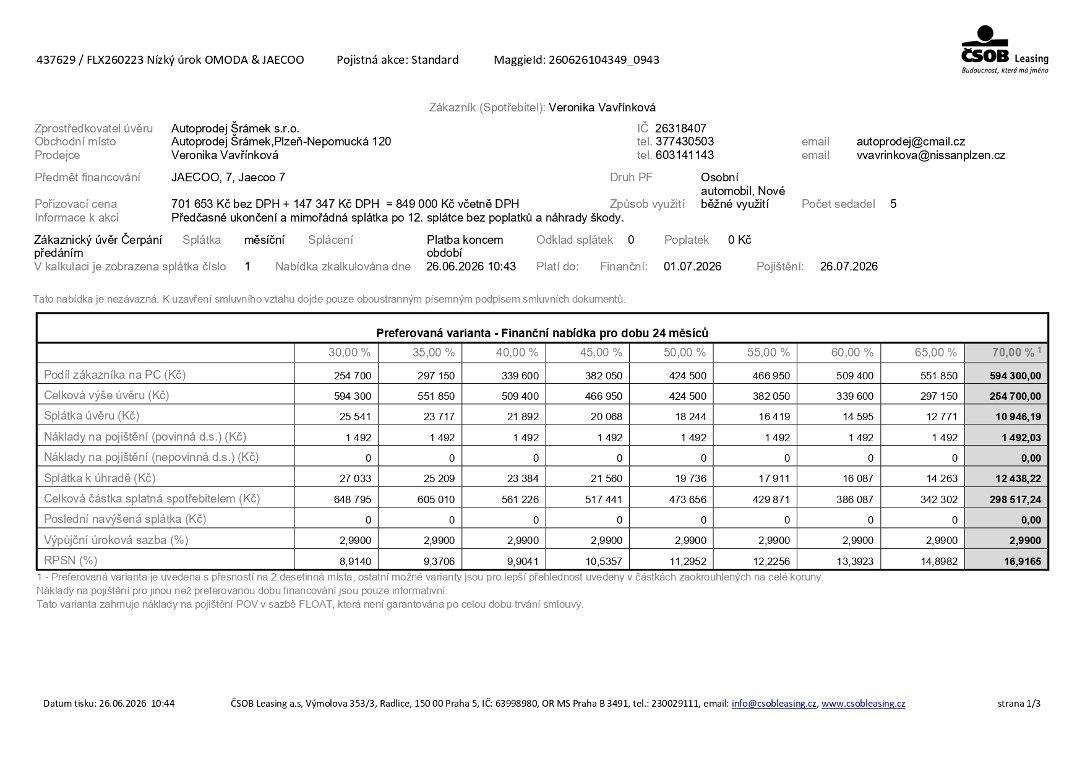Viewport: 1085px width, 768px height.
Task: Click the 12 438,22 preferred installment value
Action: [1018, 479]
